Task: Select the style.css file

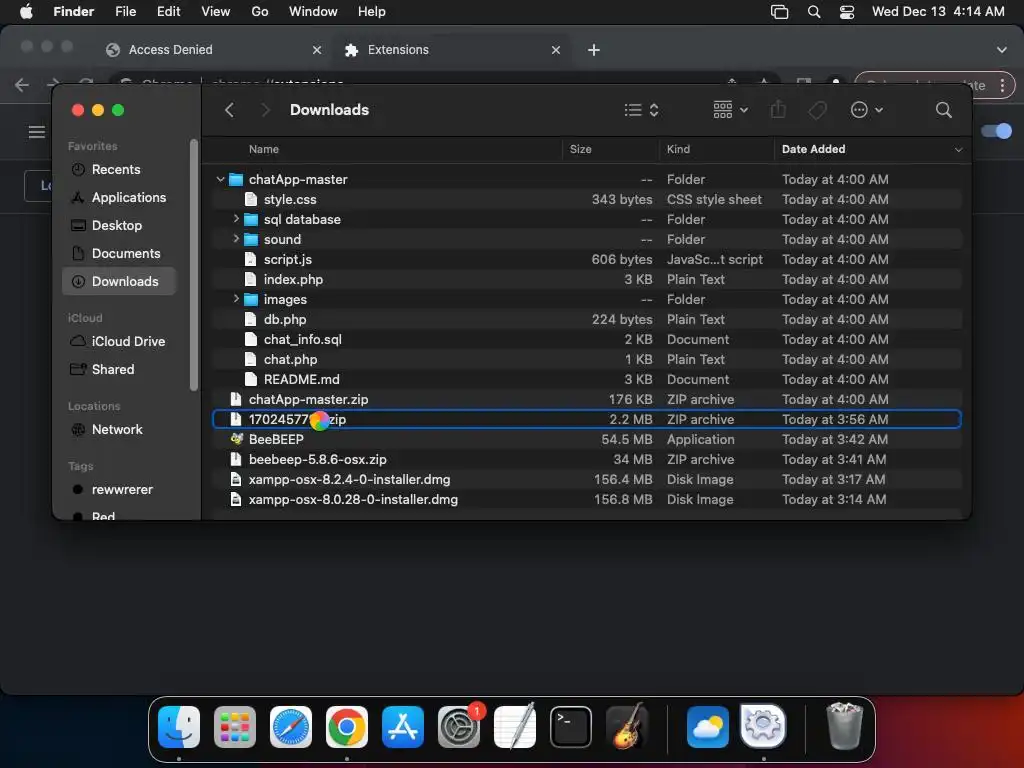Action: click(x=587, y=199)
